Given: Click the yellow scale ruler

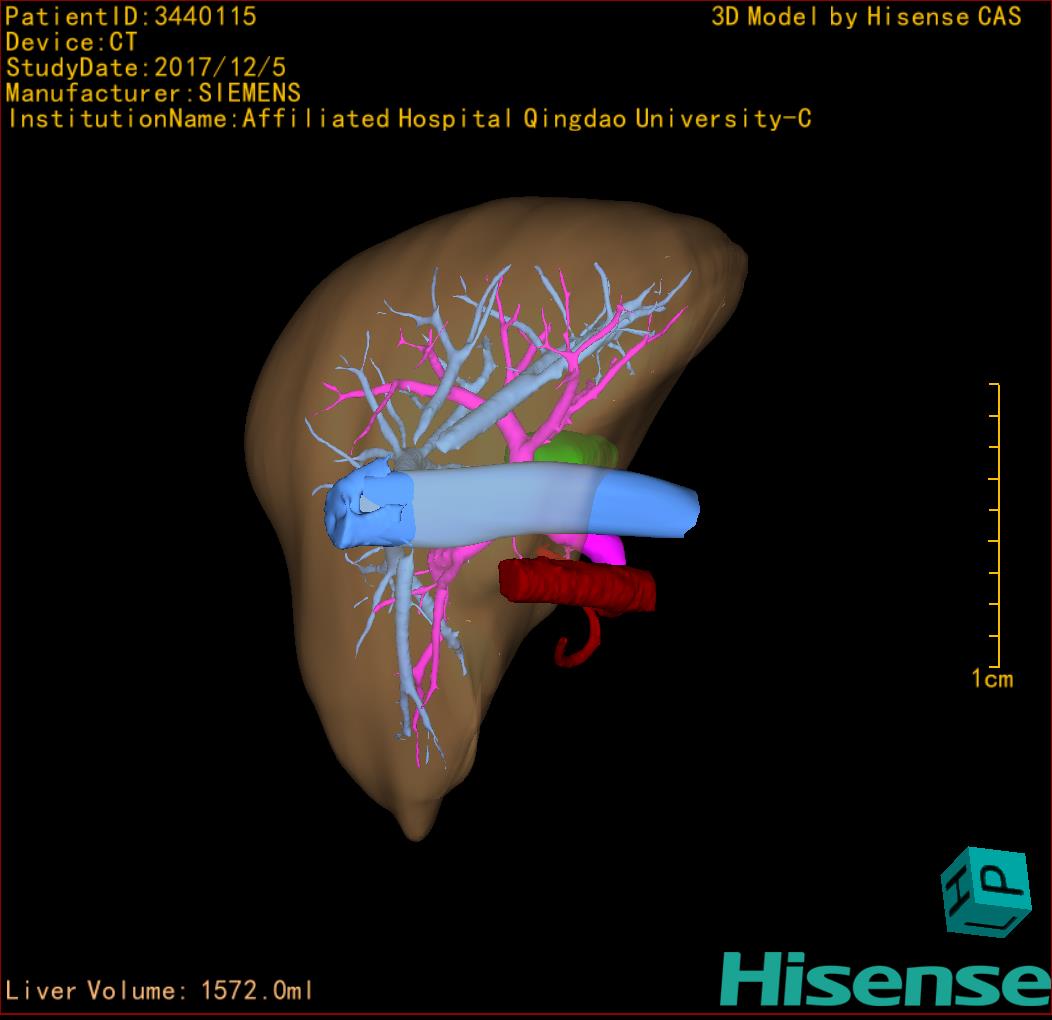Looking at the screenshot, I should 995,525.
